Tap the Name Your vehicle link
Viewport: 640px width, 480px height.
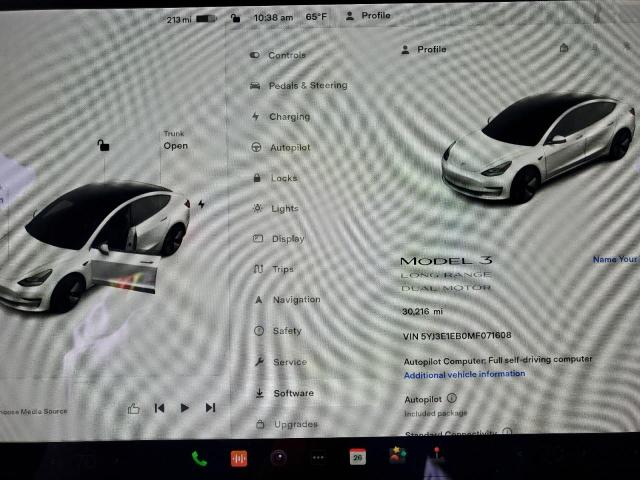[616, 259]
